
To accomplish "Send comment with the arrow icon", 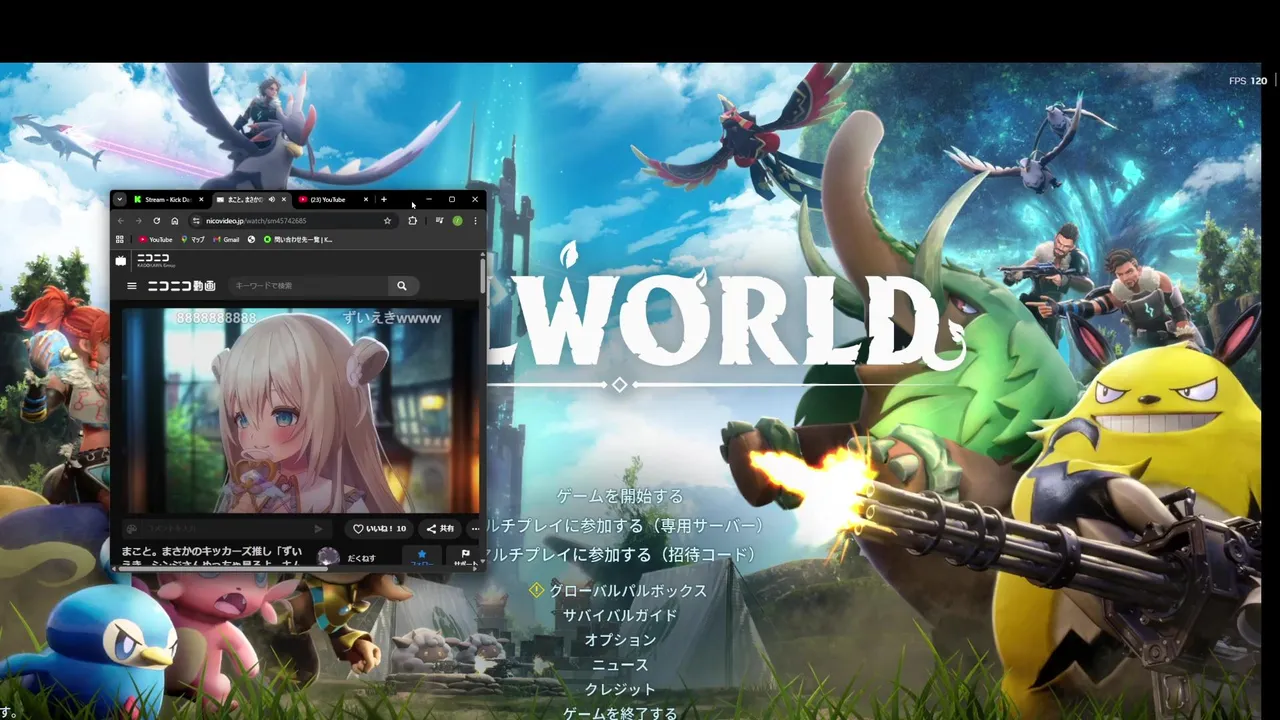I will click(319, 529).
